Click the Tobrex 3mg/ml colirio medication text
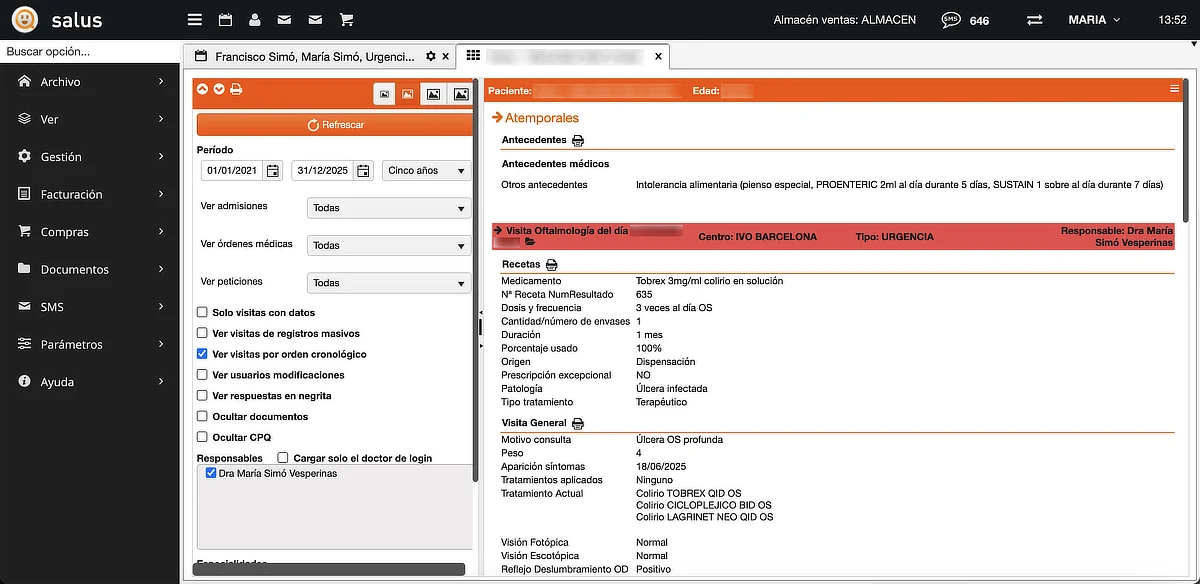This screenshot has height=584, width=1200. coord(709,282)
